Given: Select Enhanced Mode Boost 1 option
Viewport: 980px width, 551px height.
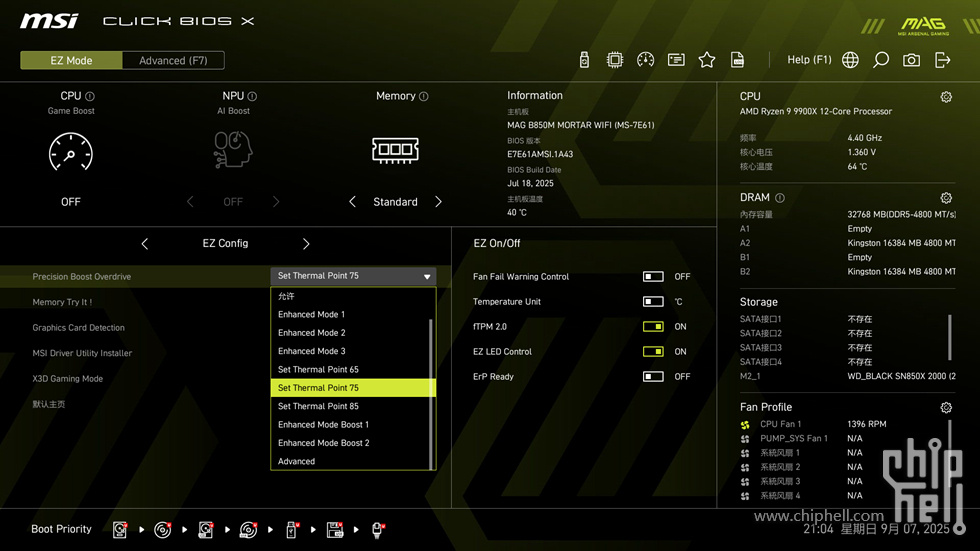Looking at the screenshot, I should 350,425.
